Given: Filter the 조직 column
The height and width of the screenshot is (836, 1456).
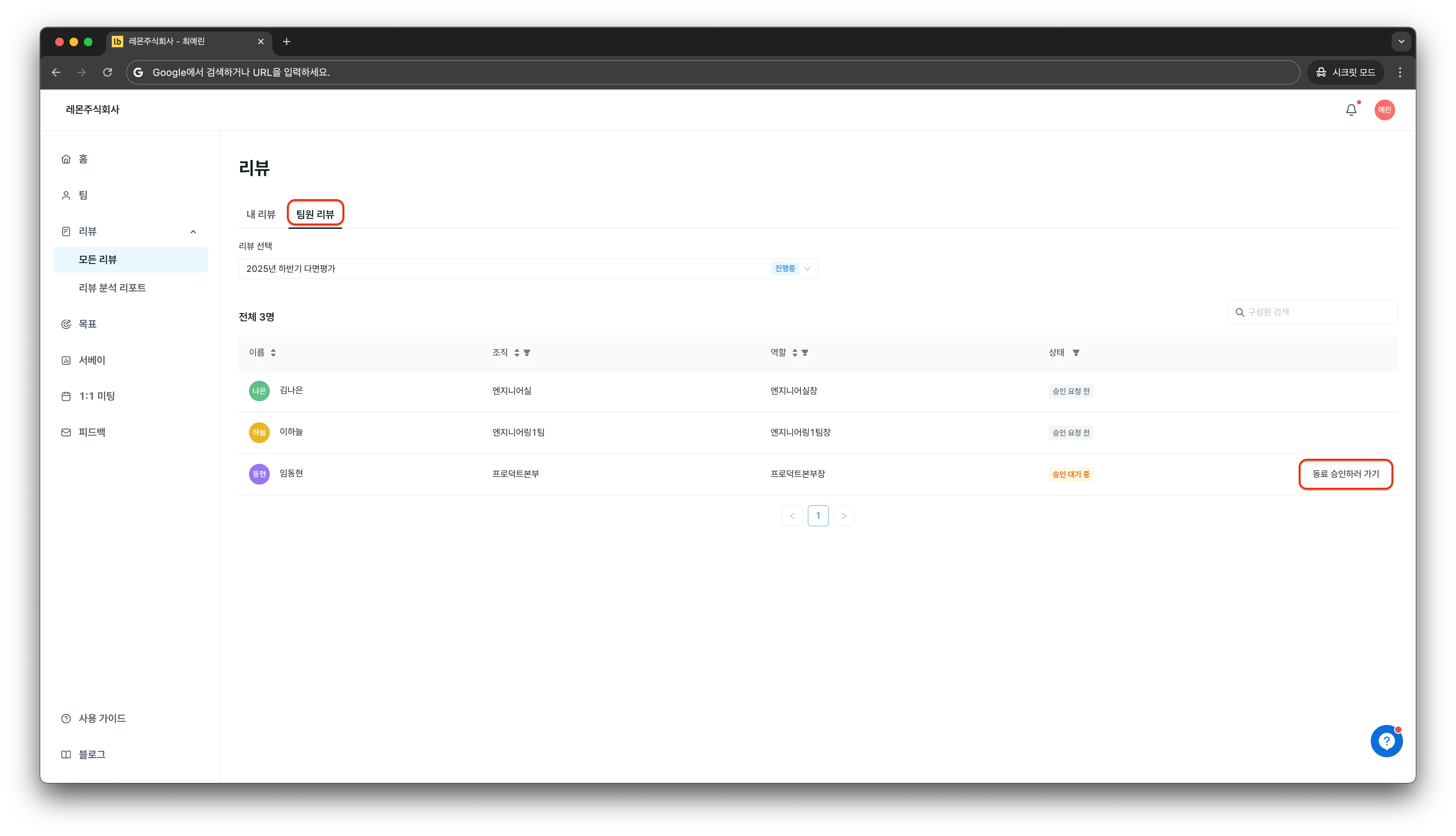Looking at the screenshot, I should [x=527, y=353].
